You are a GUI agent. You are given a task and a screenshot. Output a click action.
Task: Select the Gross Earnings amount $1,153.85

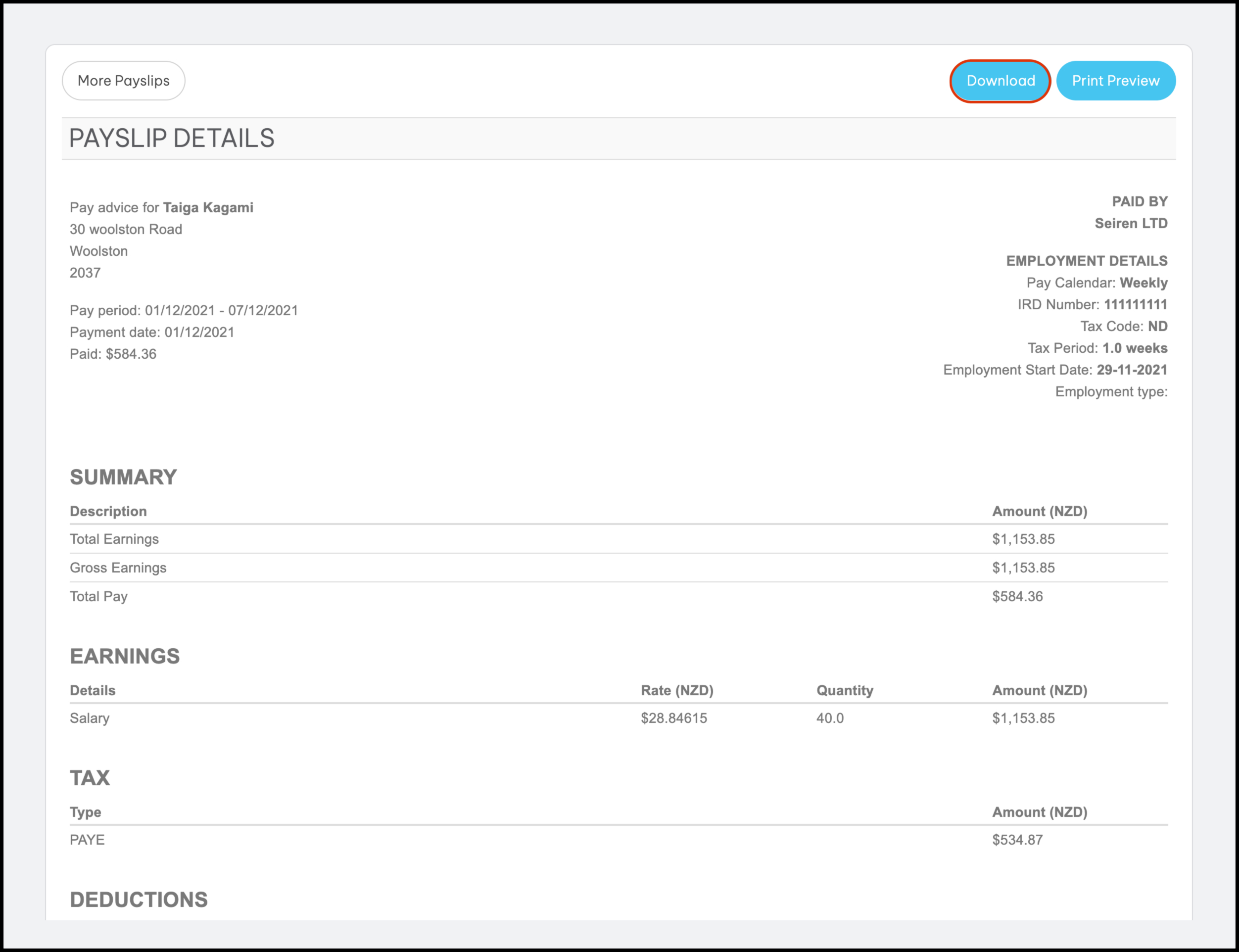click(x=1023, y=567)
